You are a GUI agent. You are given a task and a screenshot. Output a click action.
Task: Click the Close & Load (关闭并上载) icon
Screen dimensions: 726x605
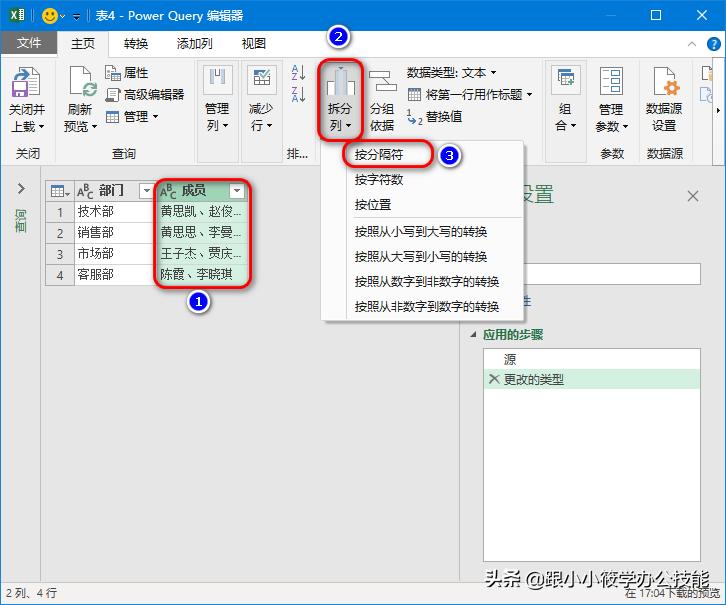point(26,82)
